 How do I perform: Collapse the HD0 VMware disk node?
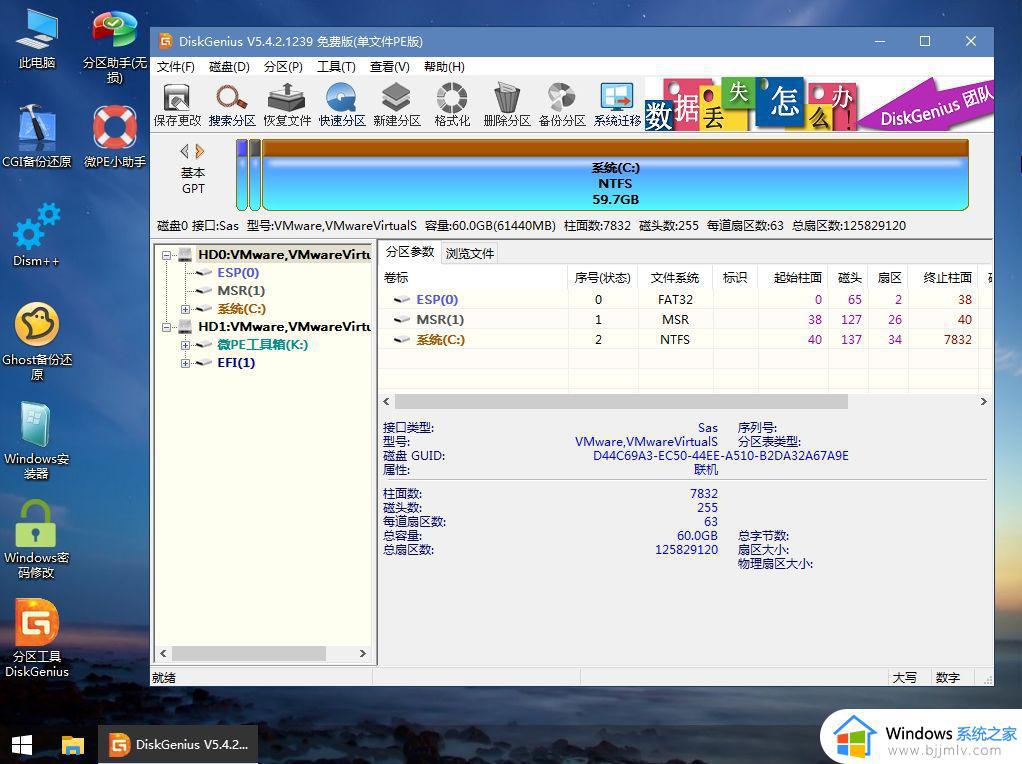167,255
